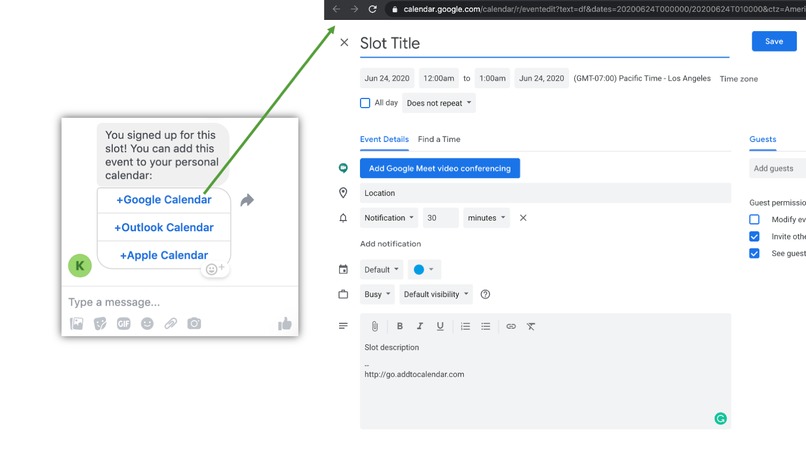
Task: Open the 12:00am start time picker
Action: coord(438,78)
